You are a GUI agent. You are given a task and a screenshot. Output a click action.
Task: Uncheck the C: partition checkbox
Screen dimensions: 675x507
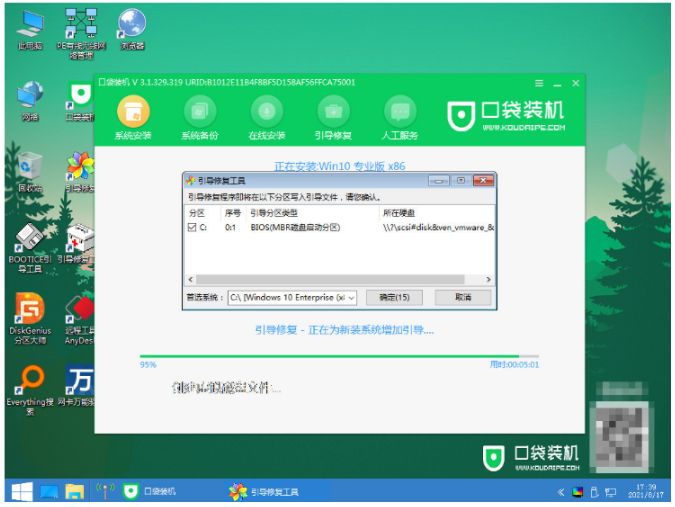pos(193,228)
